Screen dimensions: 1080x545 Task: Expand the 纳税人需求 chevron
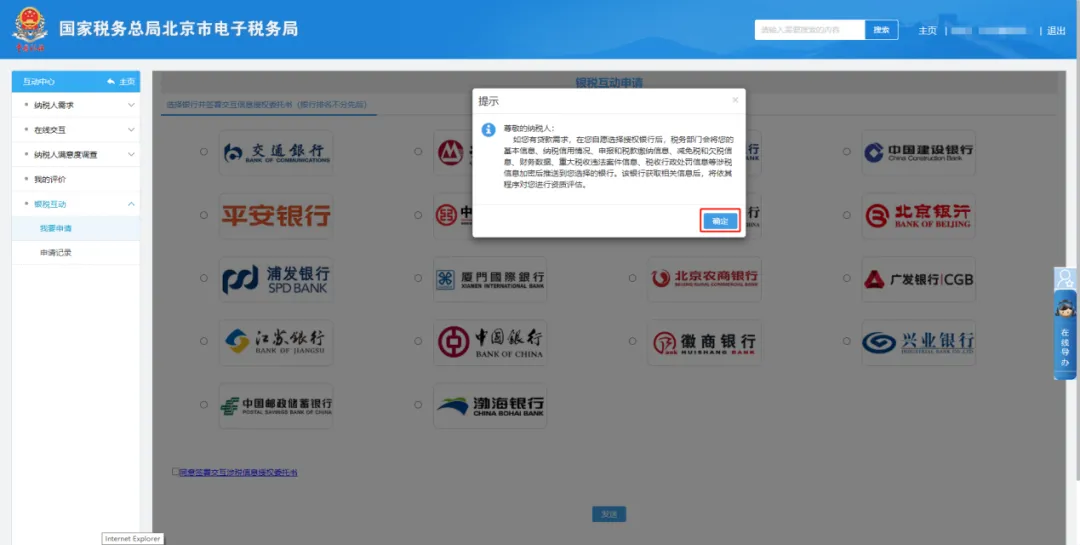(131, 105)
